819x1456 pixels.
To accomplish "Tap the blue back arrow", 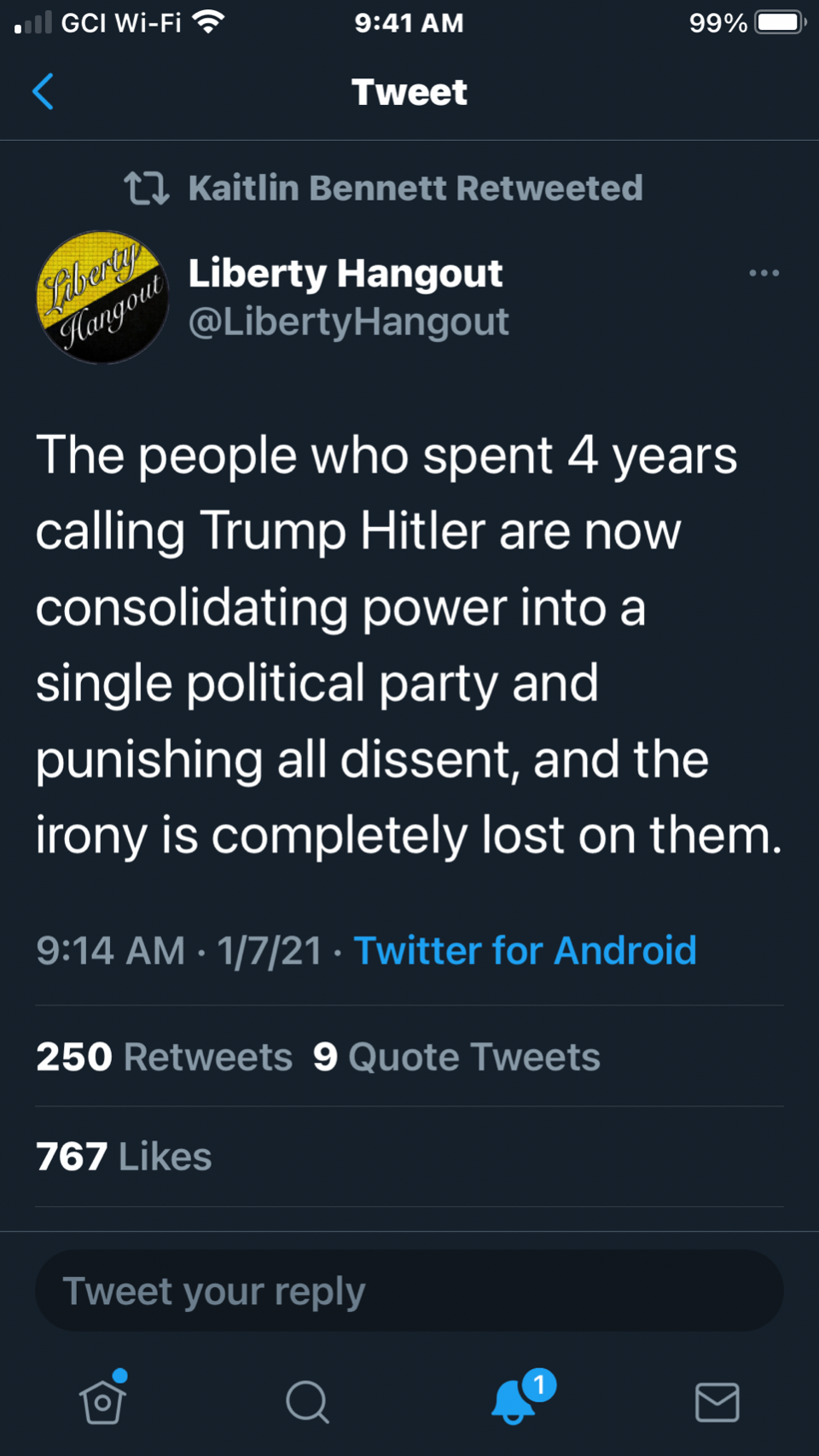I will tap(44, 92).
